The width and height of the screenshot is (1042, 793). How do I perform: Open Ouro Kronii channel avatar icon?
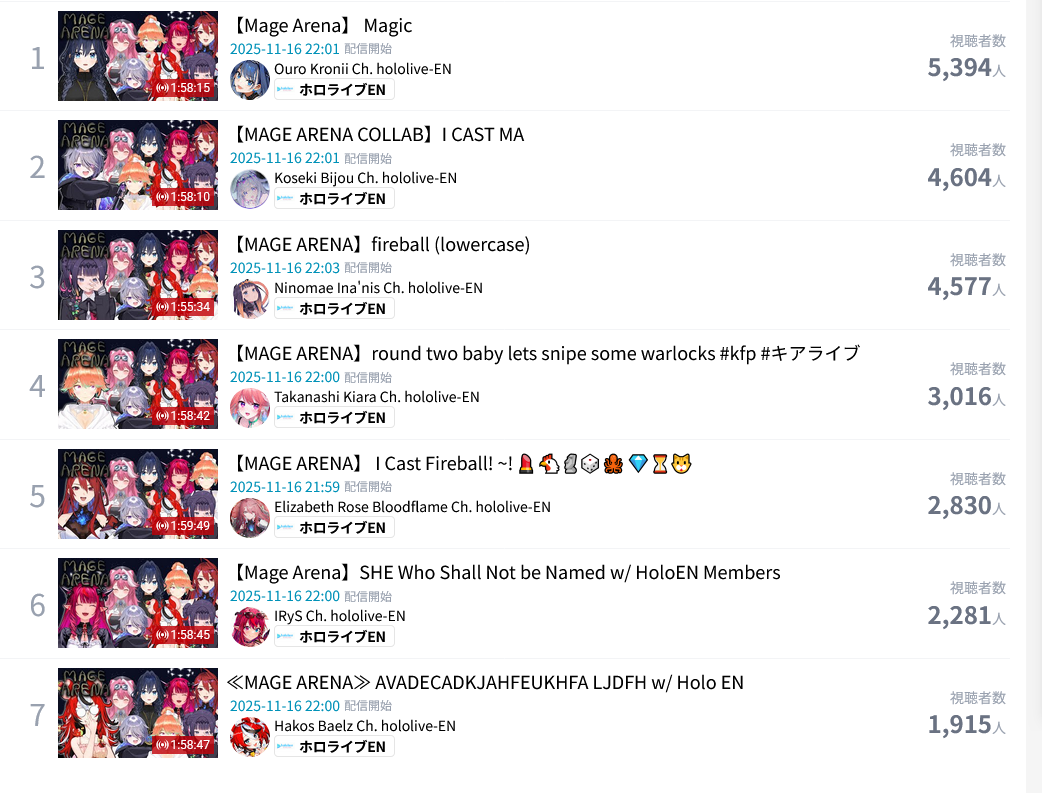pos(250,80)
